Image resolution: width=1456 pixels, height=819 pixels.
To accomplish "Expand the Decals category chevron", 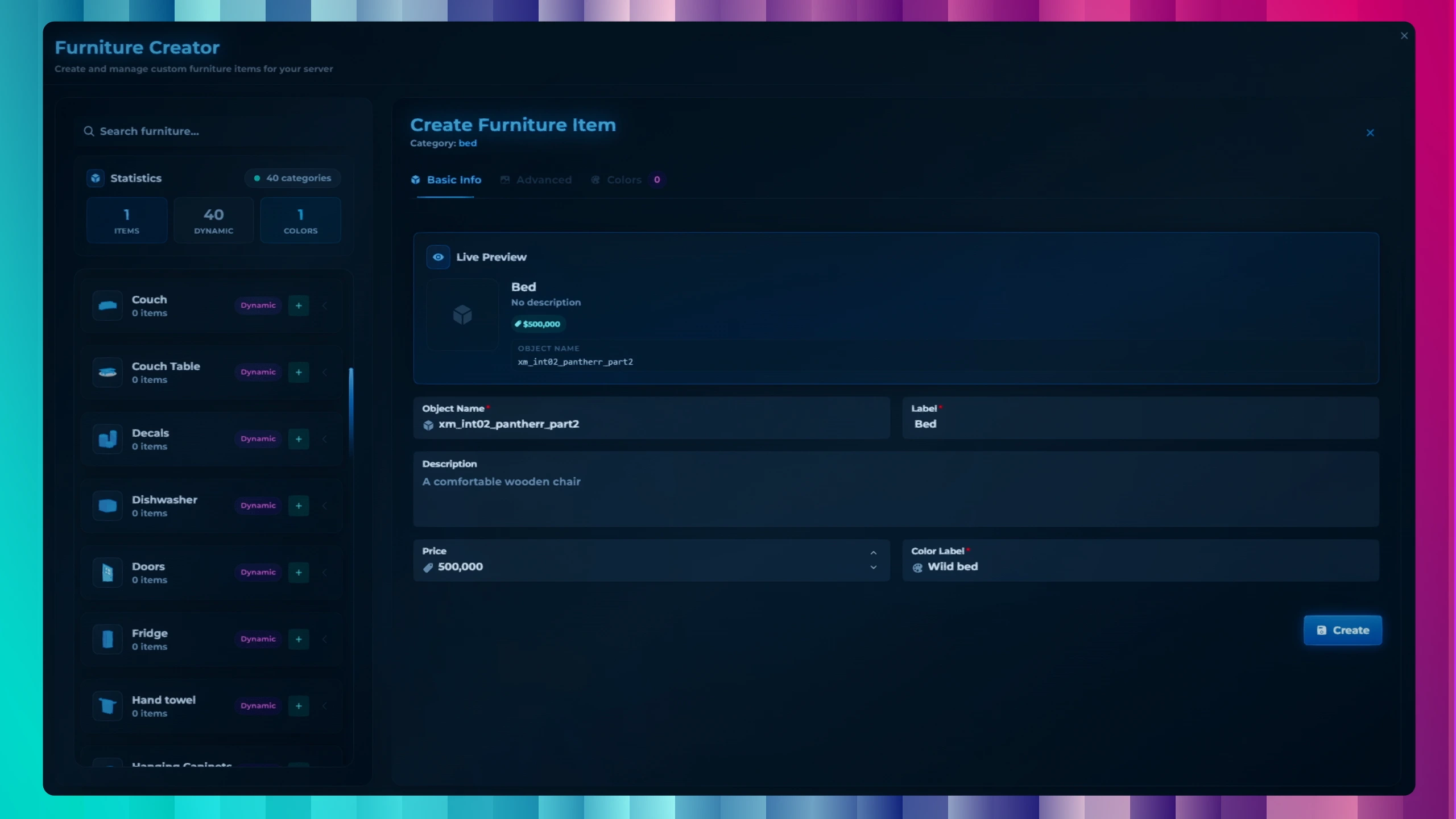I will click(x=325, y=439).
